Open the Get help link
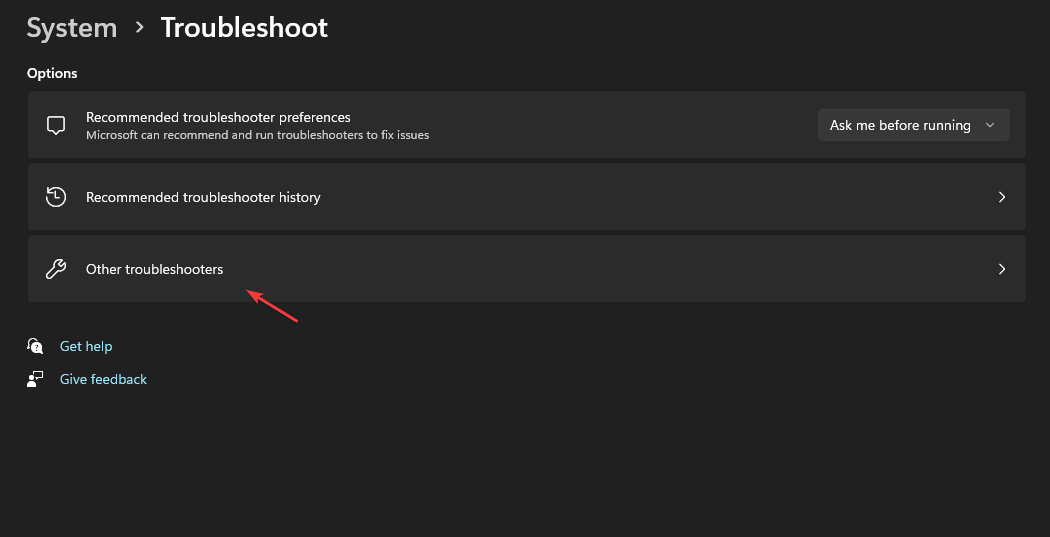 86,346
